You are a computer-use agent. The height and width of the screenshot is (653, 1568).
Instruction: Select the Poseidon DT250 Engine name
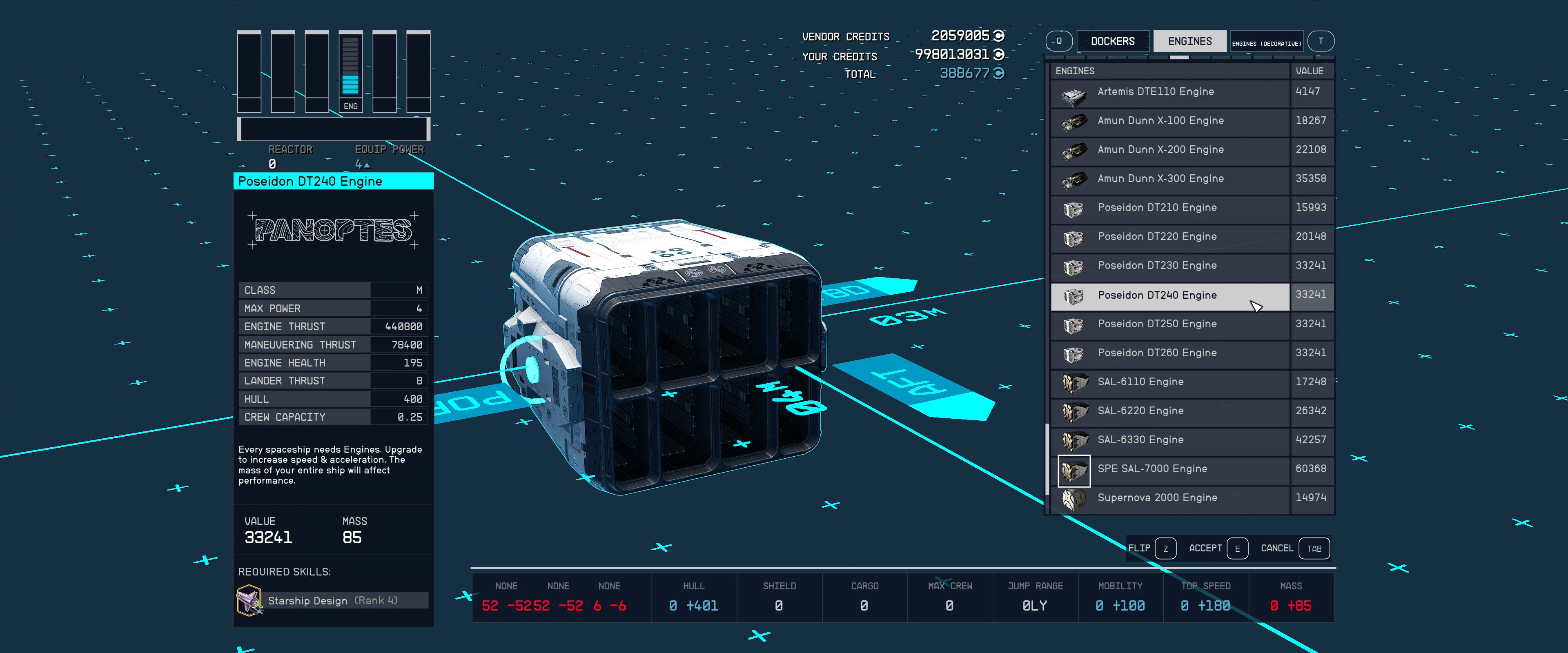(1157, 324)
